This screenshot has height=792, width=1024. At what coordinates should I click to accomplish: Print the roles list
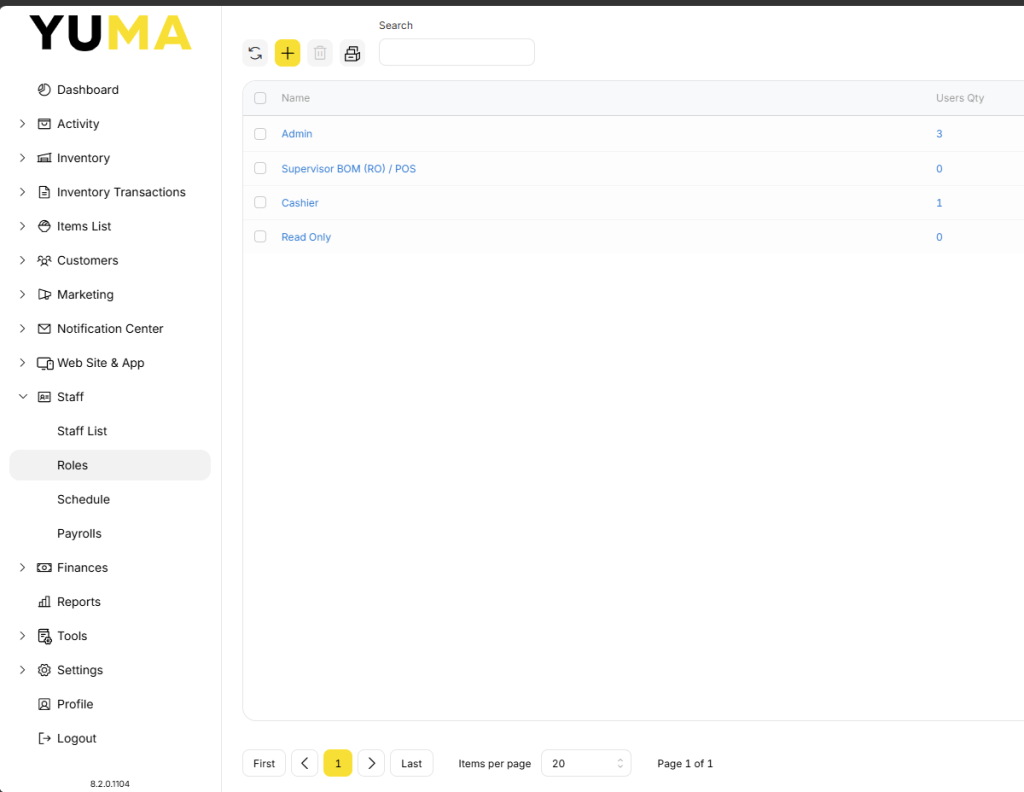click(353, 53)
